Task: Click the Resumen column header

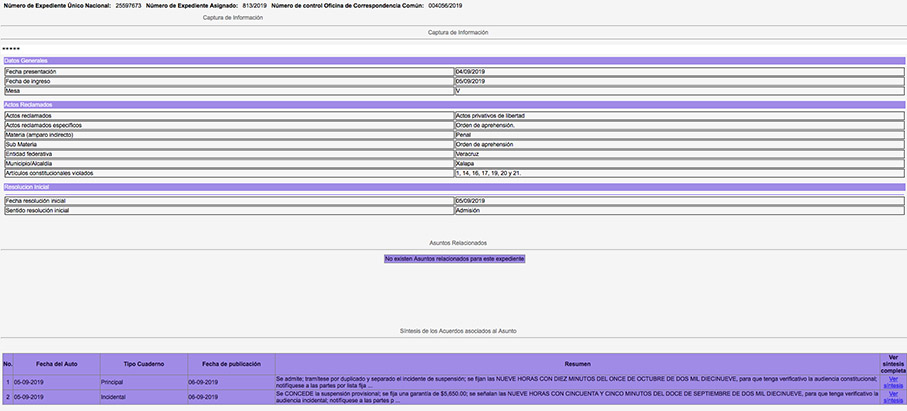Action: [577, 364]
